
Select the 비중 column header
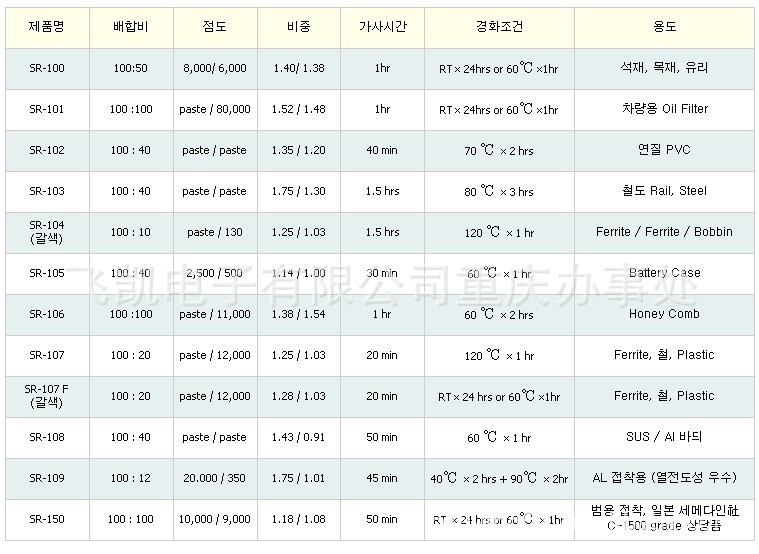coord(299,27)
